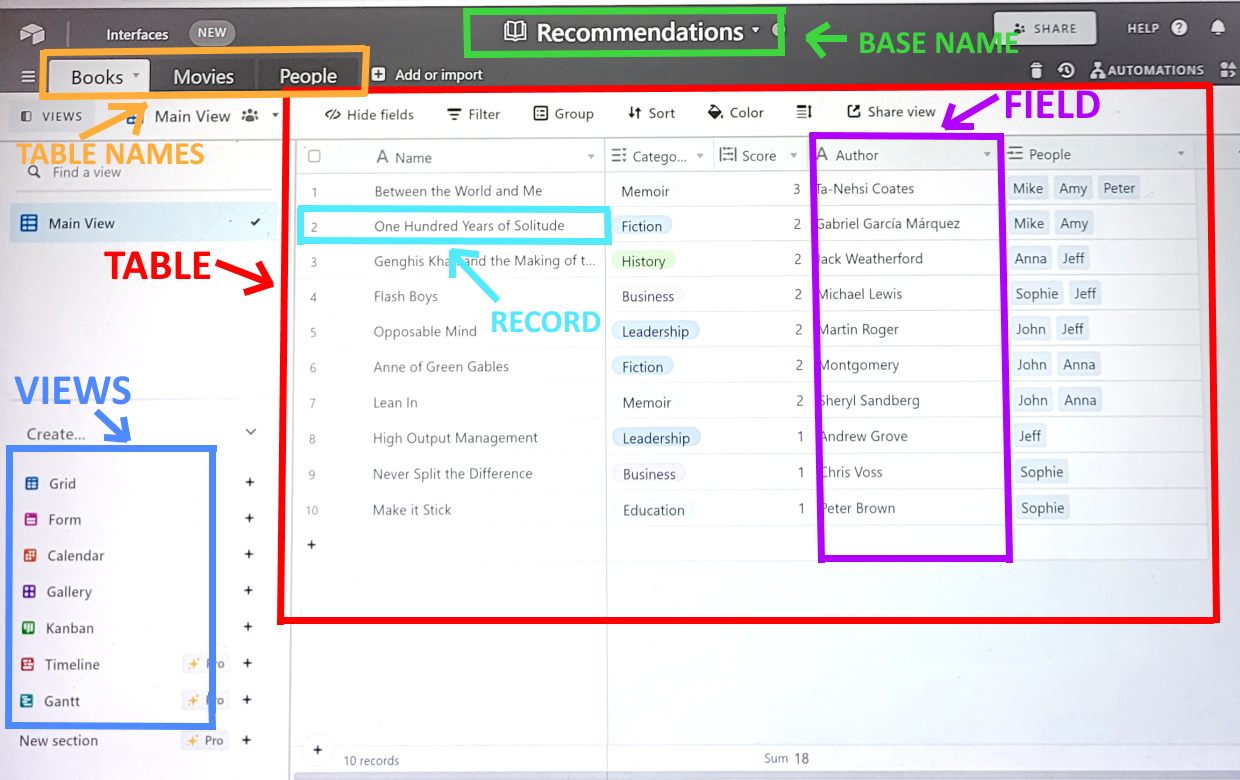Viewport: 1240px width, 780px height.
Task: Hide fields using the Hide fields icon
Action: click(368, 114)
